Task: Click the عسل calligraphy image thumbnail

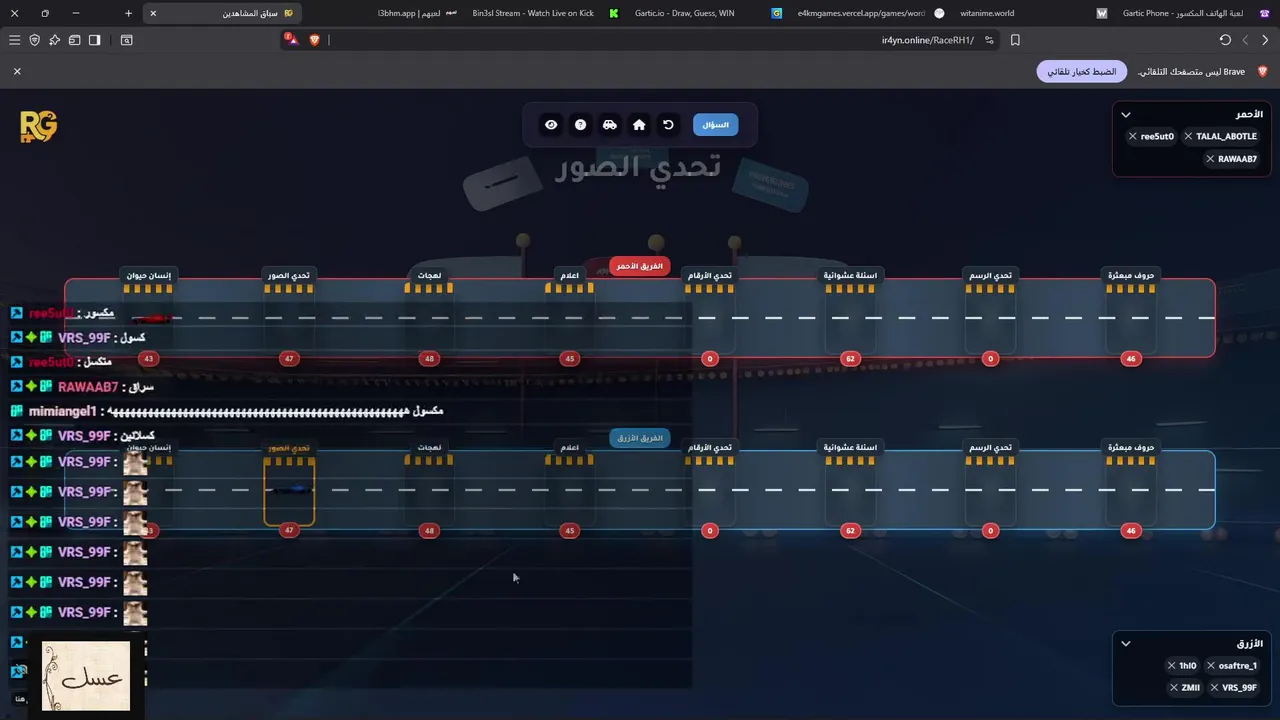Action: click(x=86, y=676)
